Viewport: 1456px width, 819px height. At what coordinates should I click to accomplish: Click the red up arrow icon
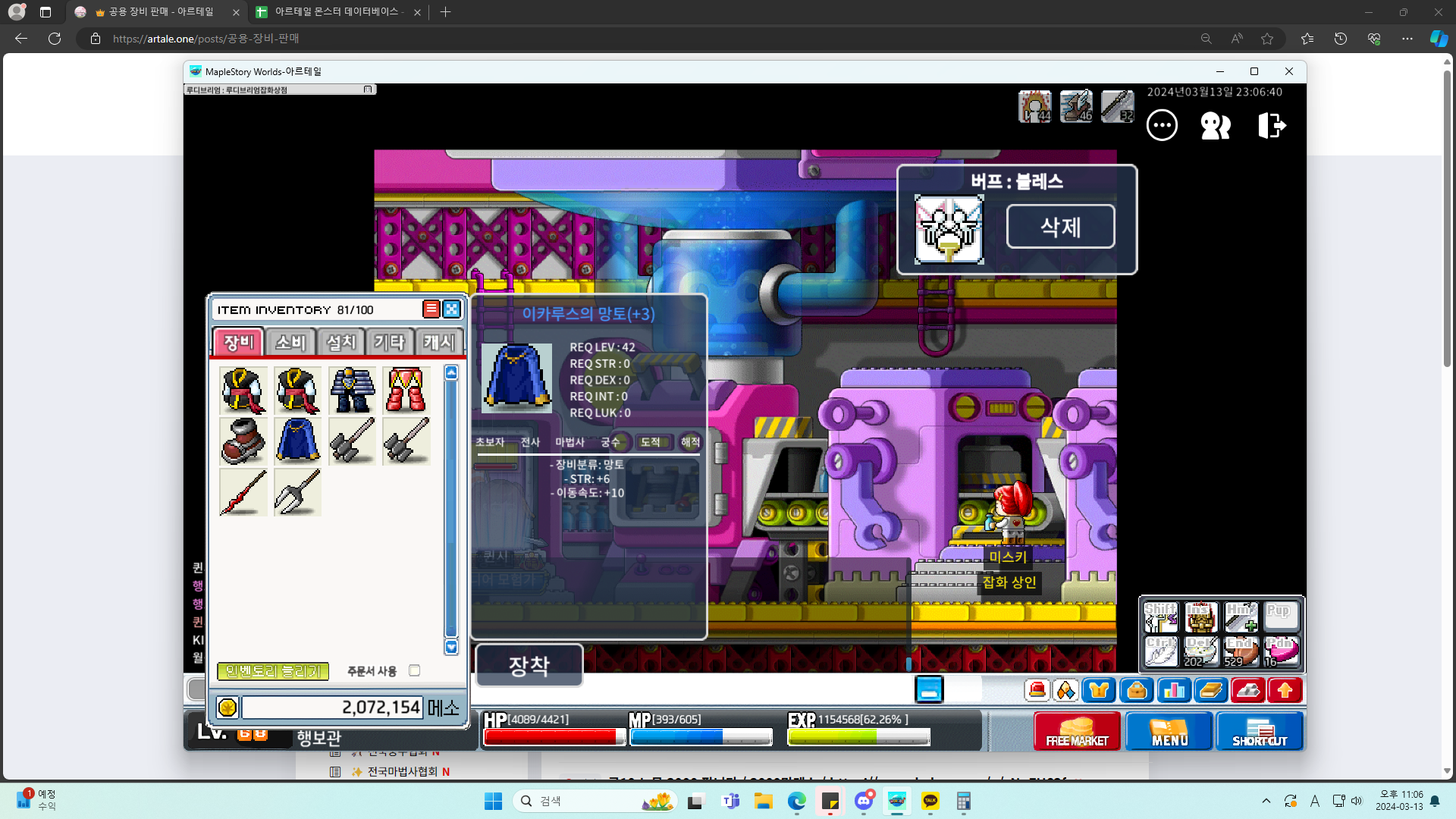1285,690
